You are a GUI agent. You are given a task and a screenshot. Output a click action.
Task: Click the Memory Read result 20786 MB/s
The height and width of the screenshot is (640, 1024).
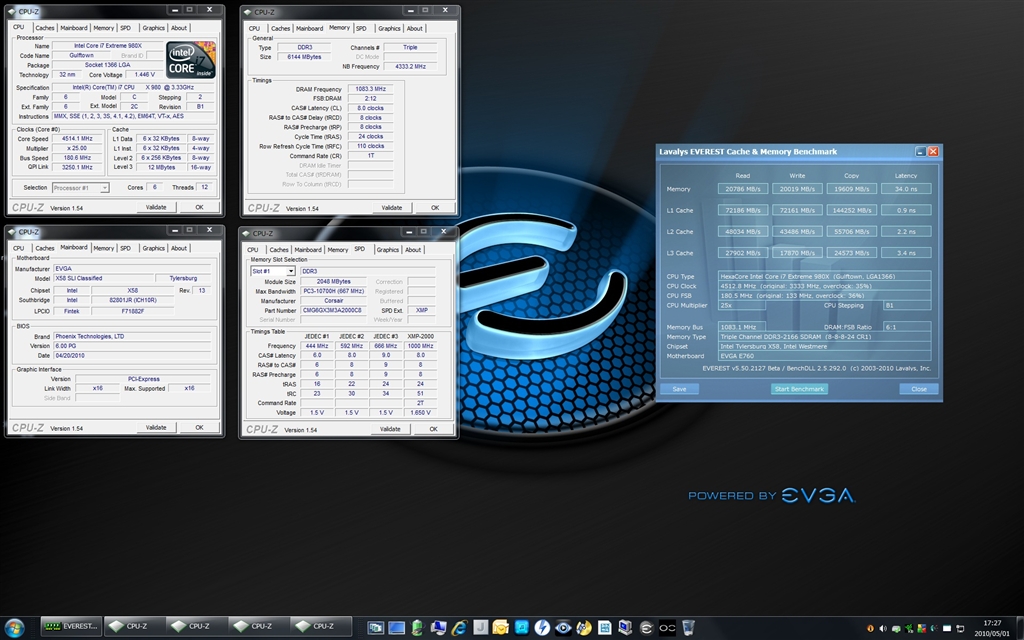[x=743, y=189]
